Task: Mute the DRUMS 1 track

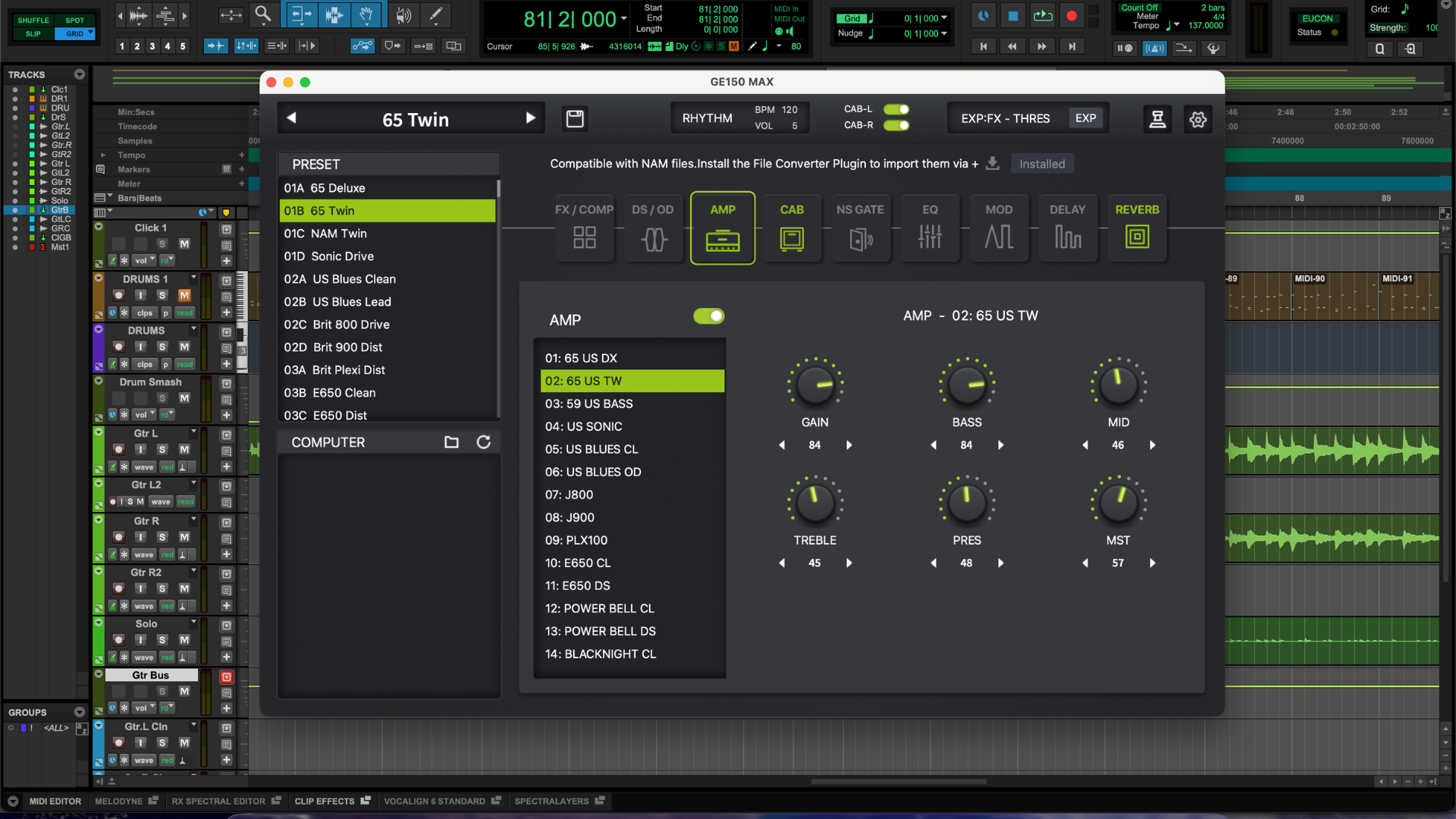Action: point(184,296)
